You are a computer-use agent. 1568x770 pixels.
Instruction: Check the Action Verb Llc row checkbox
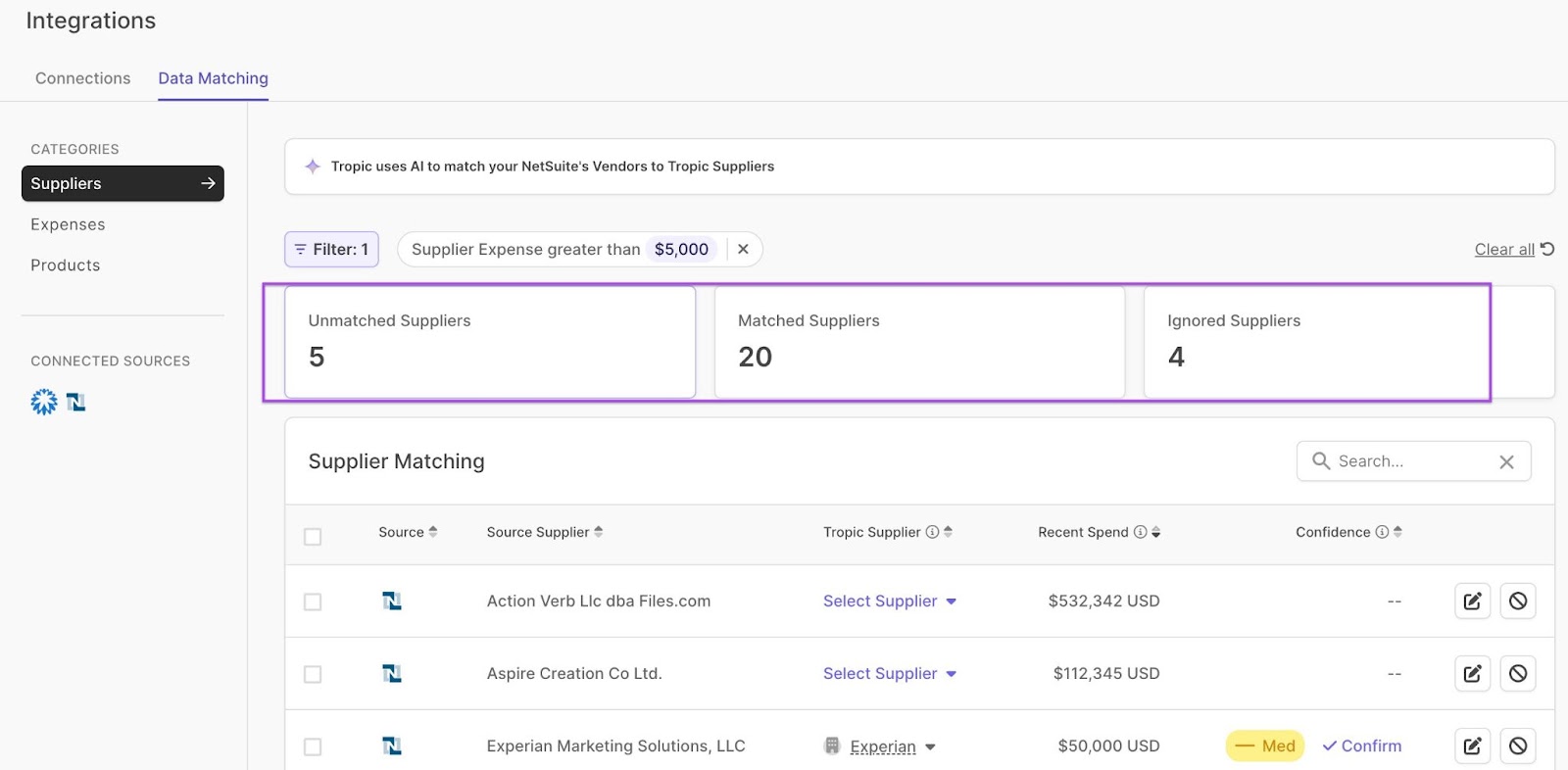pyautogui.click(x=313, y=602)
